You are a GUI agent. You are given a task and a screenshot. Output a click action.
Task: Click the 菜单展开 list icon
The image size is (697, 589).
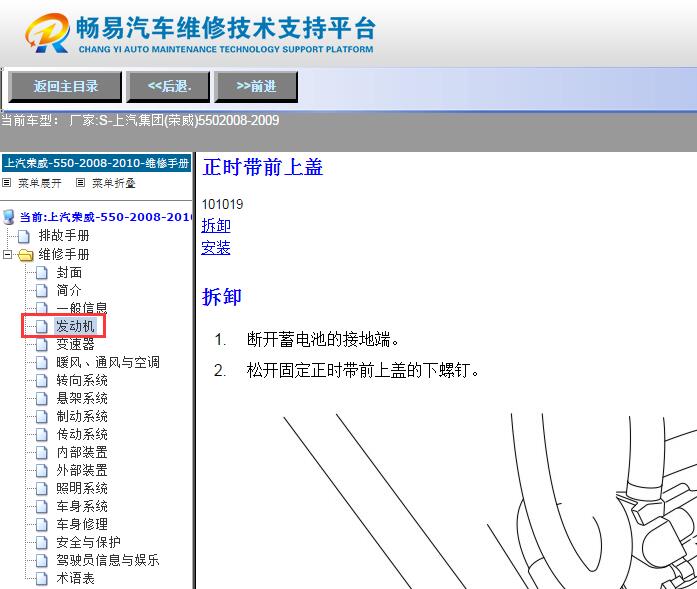[x=7, y=183]
